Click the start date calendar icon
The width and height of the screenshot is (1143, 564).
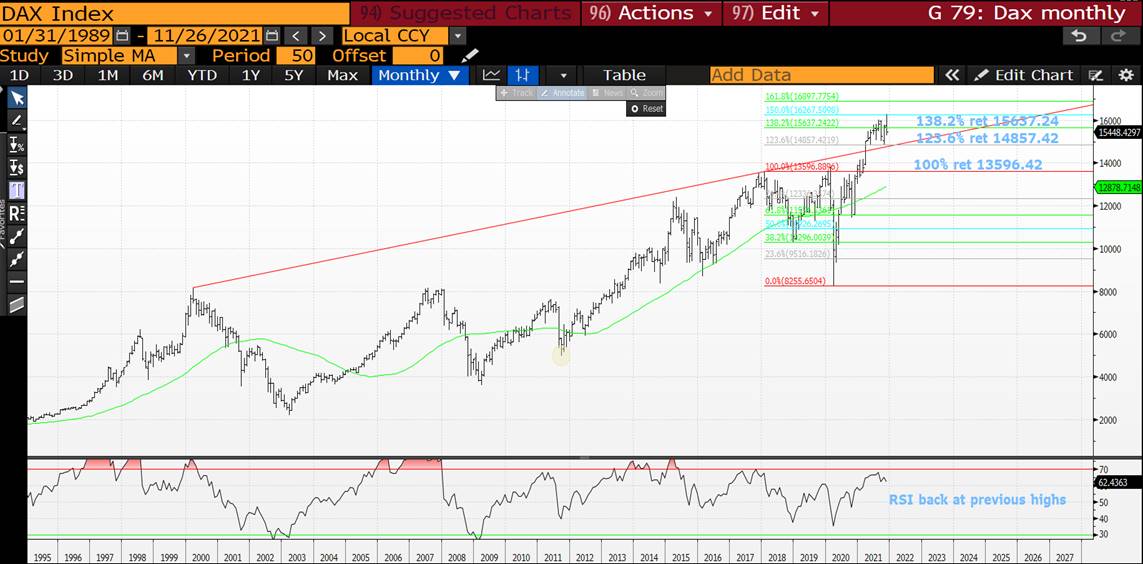click(123, 35)
